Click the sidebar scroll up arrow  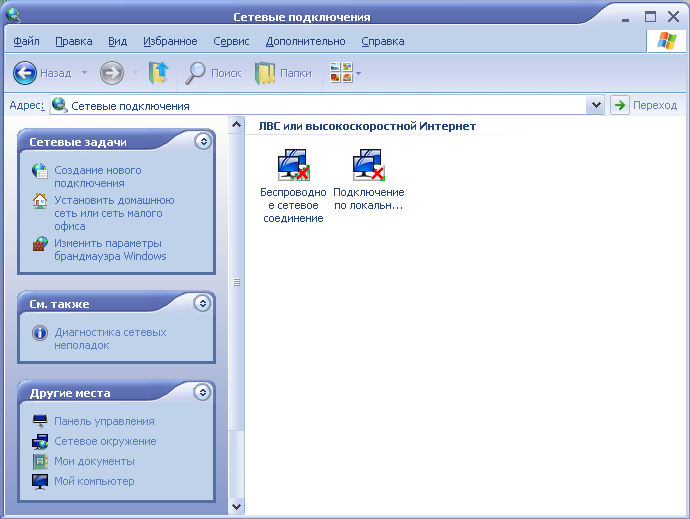click(x=236, y=125)
